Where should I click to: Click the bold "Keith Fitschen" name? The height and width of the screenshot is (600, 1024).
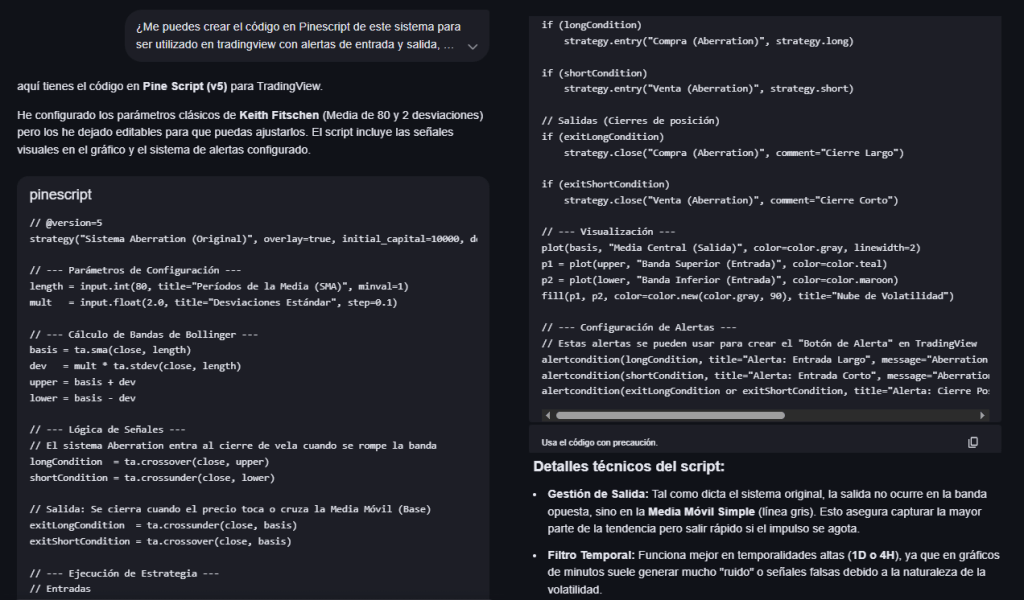[280, 115]
